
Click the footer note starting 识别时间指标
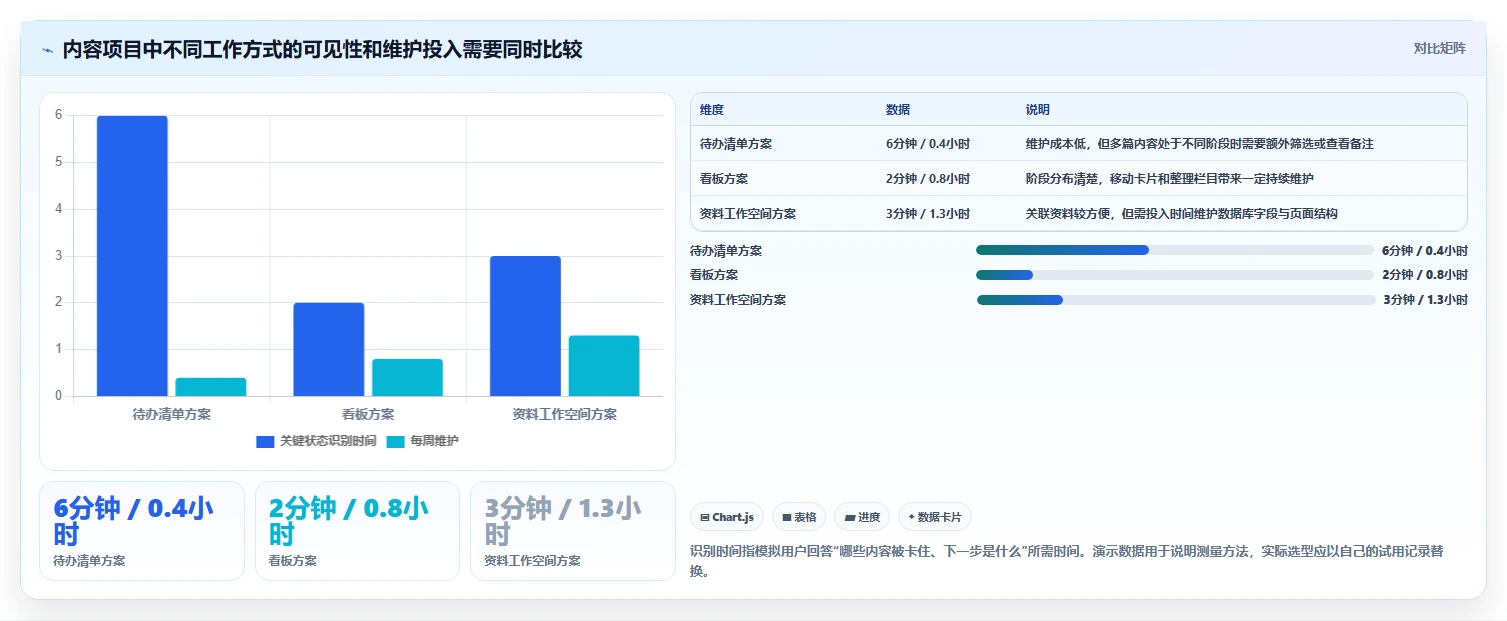1066,561
